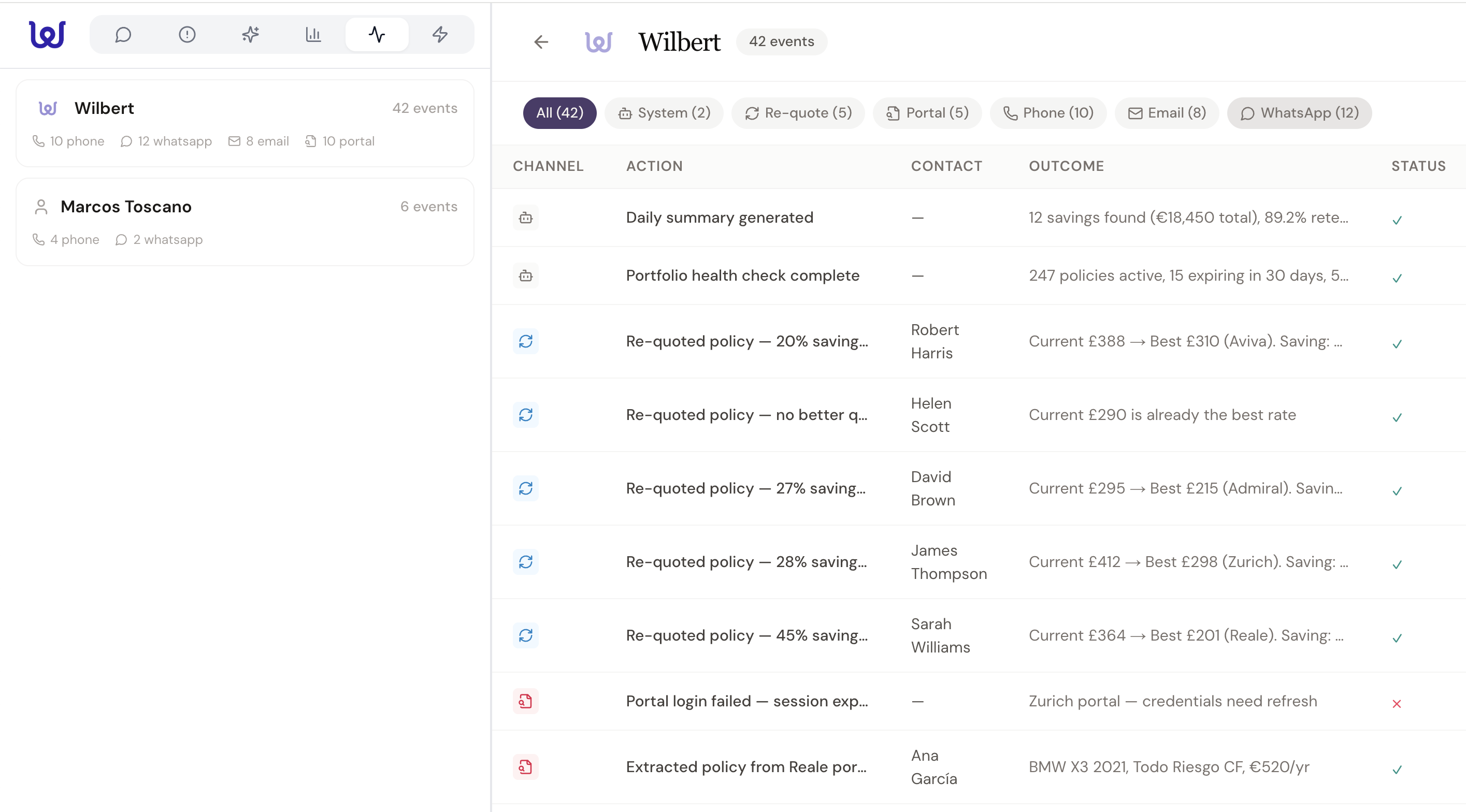
Task: Select the chat bubble icon in the toolbar
Action: click(123, 34)
